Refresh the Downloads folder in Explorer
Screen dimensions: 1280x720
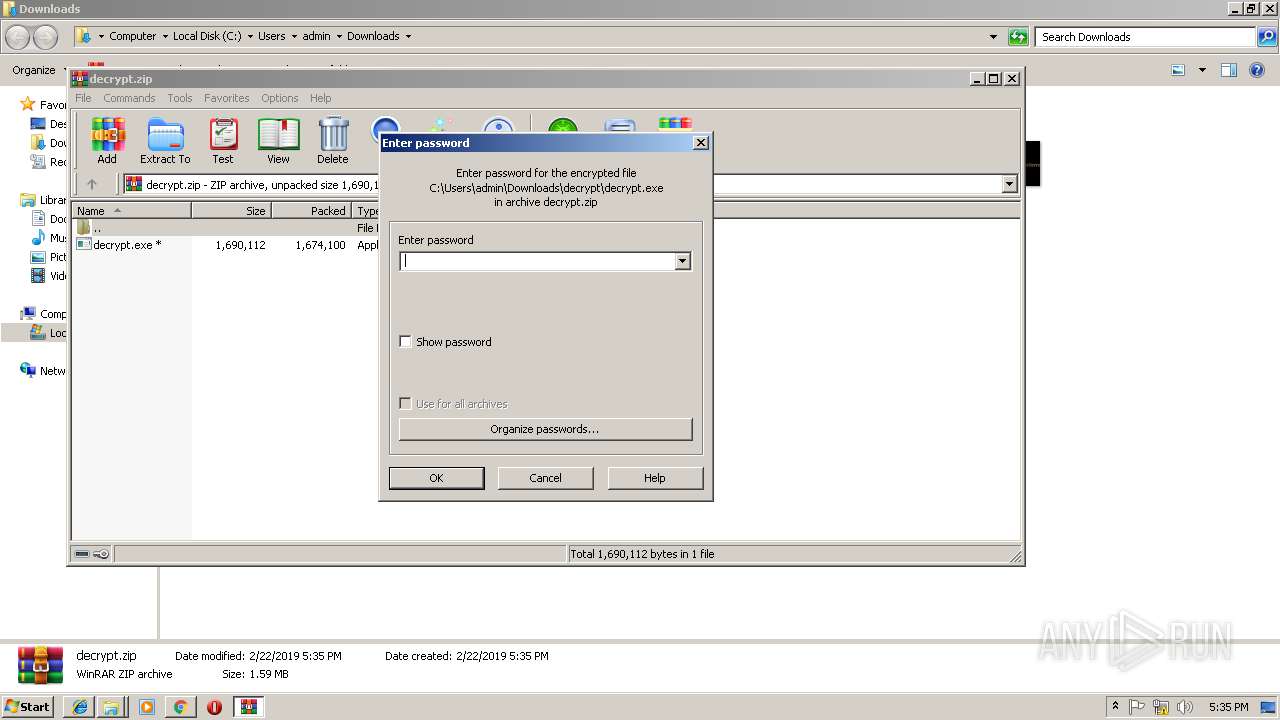pyautogui.click(x=1018, y=37)
